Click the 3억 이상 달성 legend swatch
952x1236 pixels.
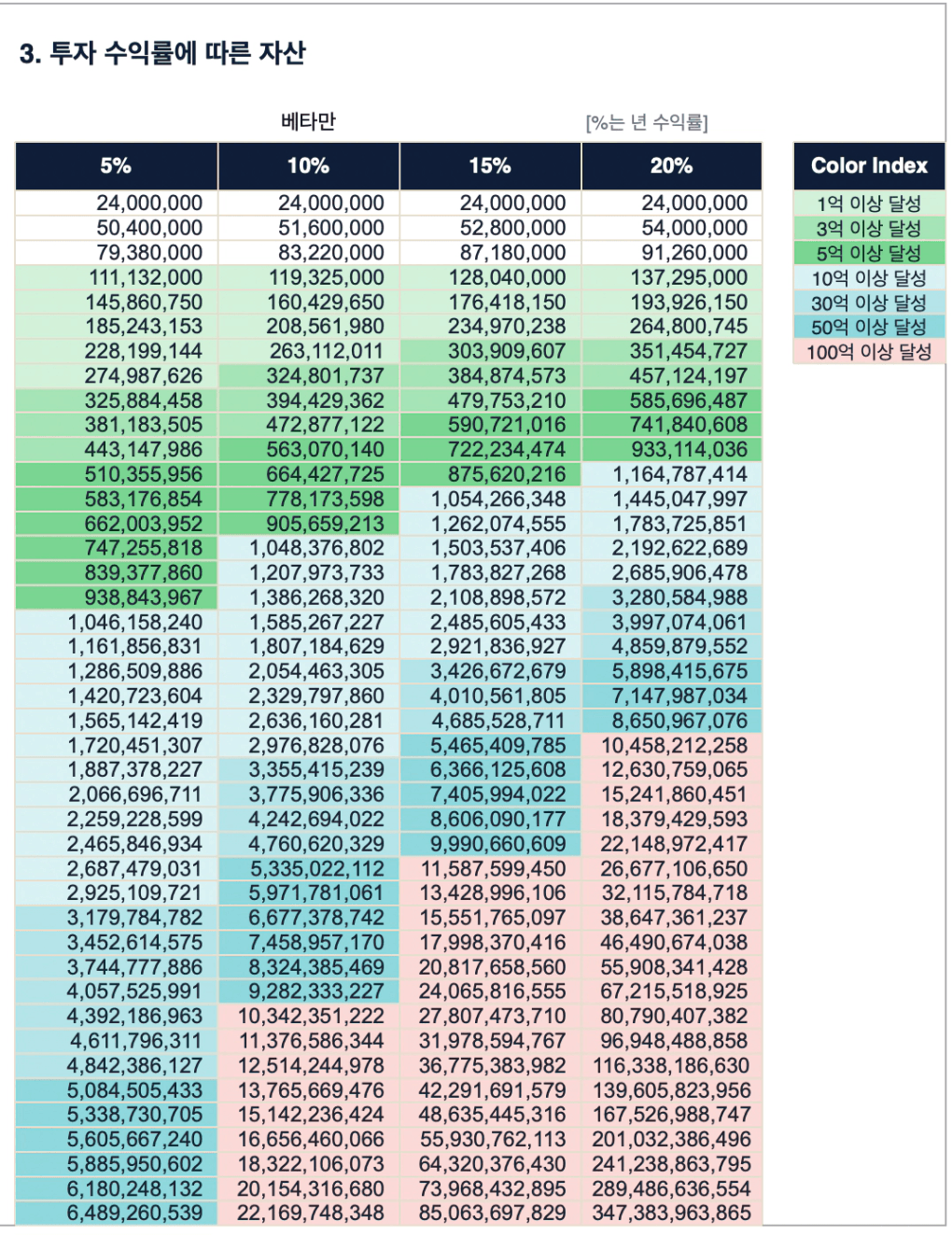click(869, 229)
